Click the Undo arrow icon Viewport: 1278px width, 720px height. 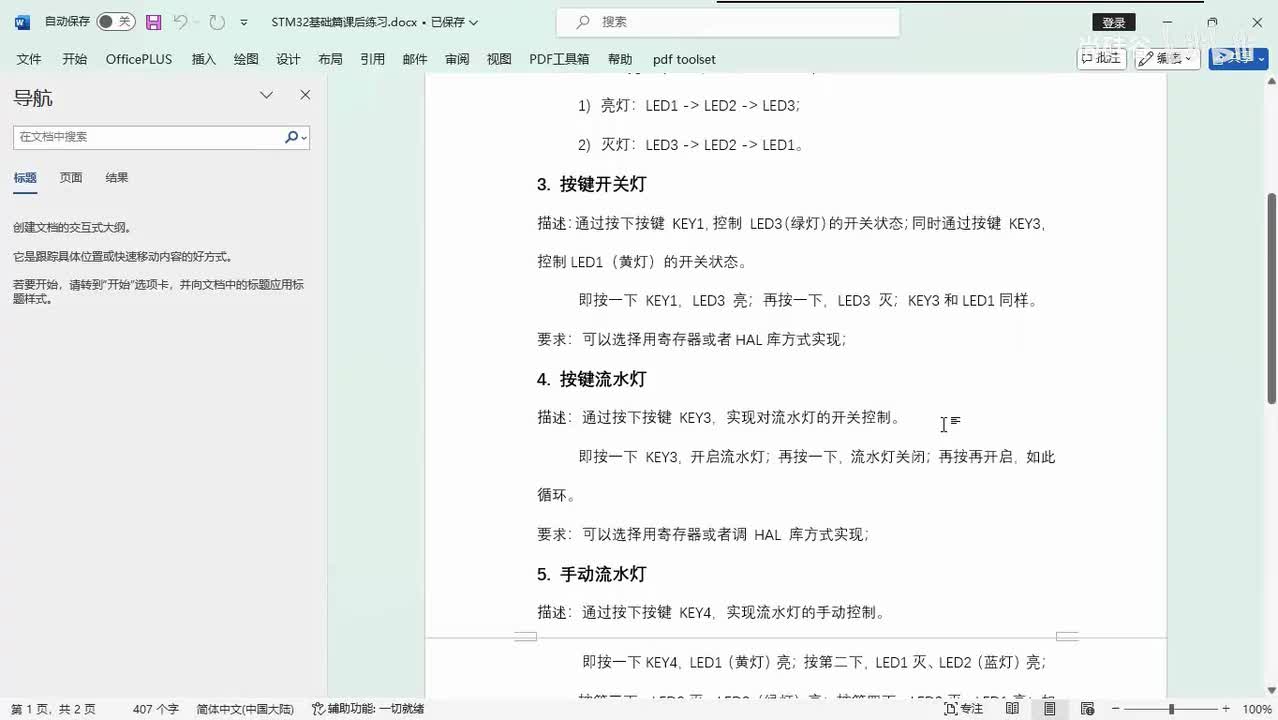click(180, 22)
